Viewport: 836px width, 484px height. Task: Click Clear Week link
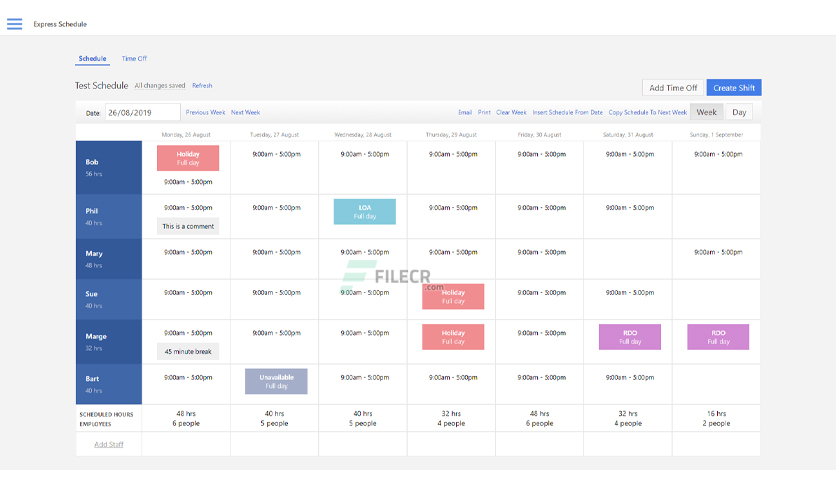pos(511,112)
